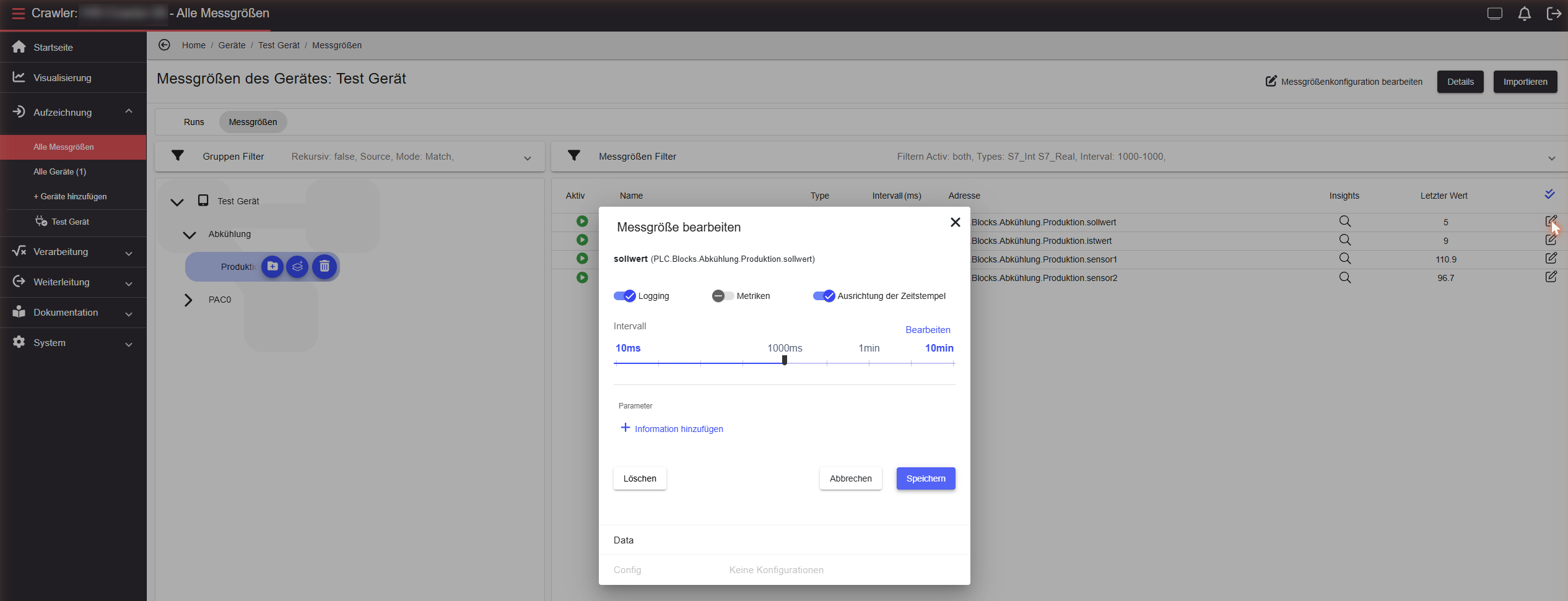This screenshot has height=601, width=1568.
Task: Click the select-all double check icon
Action: click(x=1549, y=194)
